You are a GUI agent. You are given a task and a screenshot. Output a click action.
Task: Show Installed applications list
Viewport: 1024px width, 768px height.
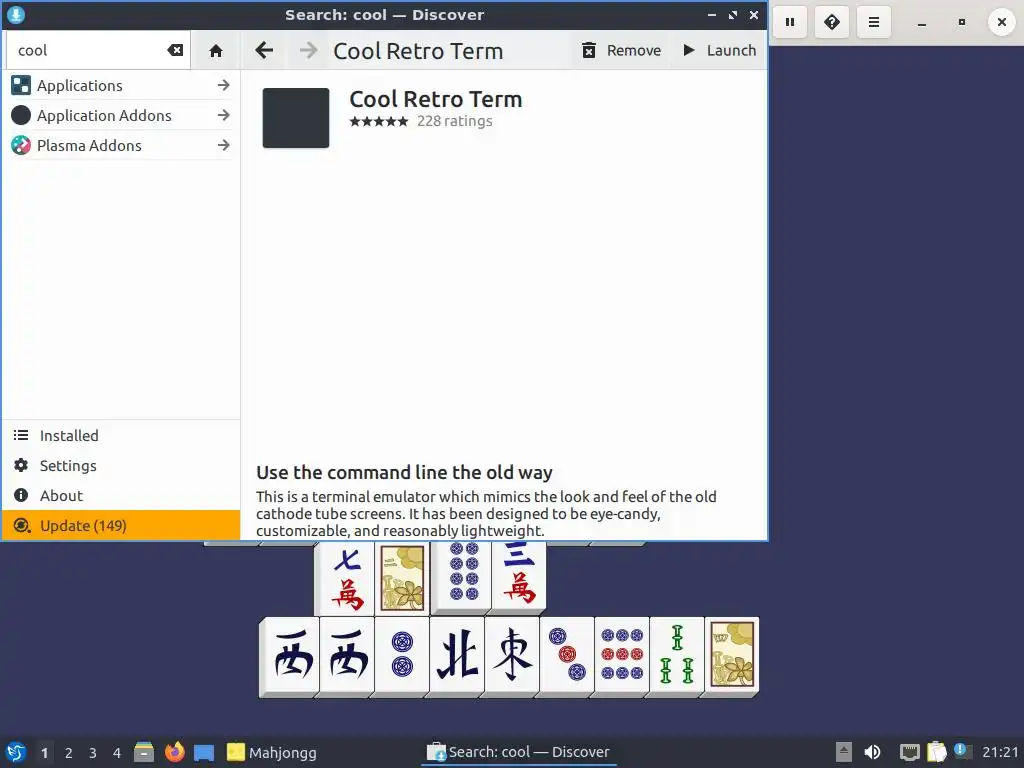[x=121, y=436]
